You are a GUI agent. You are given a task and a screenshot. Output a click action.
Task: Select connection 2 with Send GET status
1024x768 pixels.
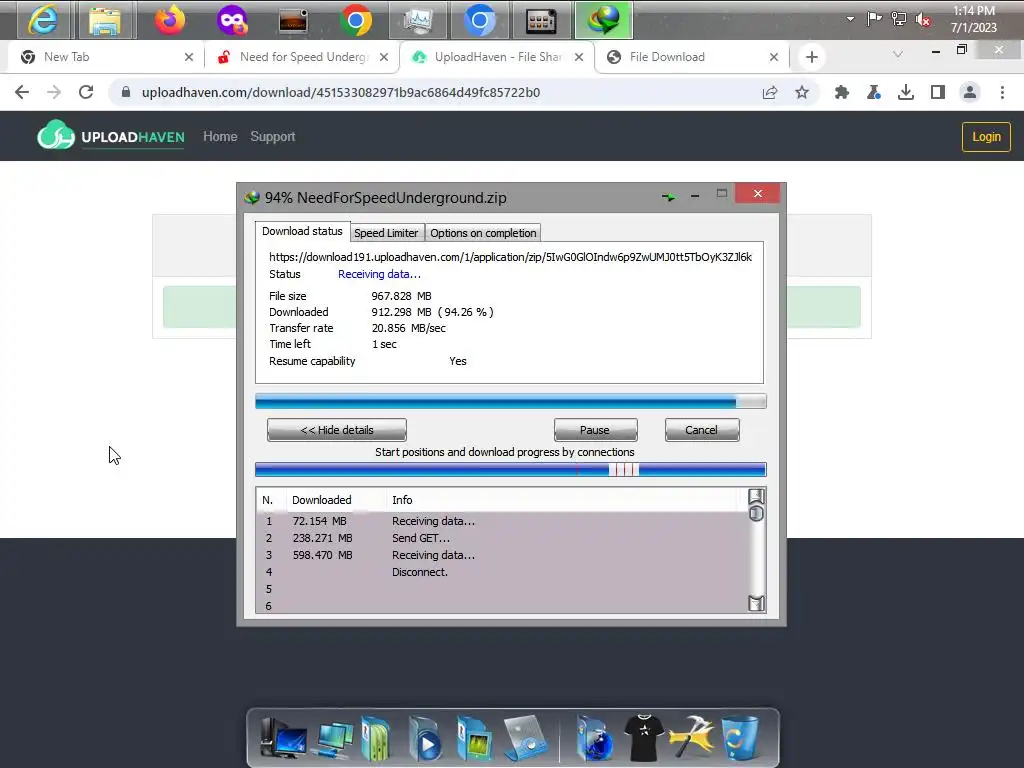[x=502, y=538]
